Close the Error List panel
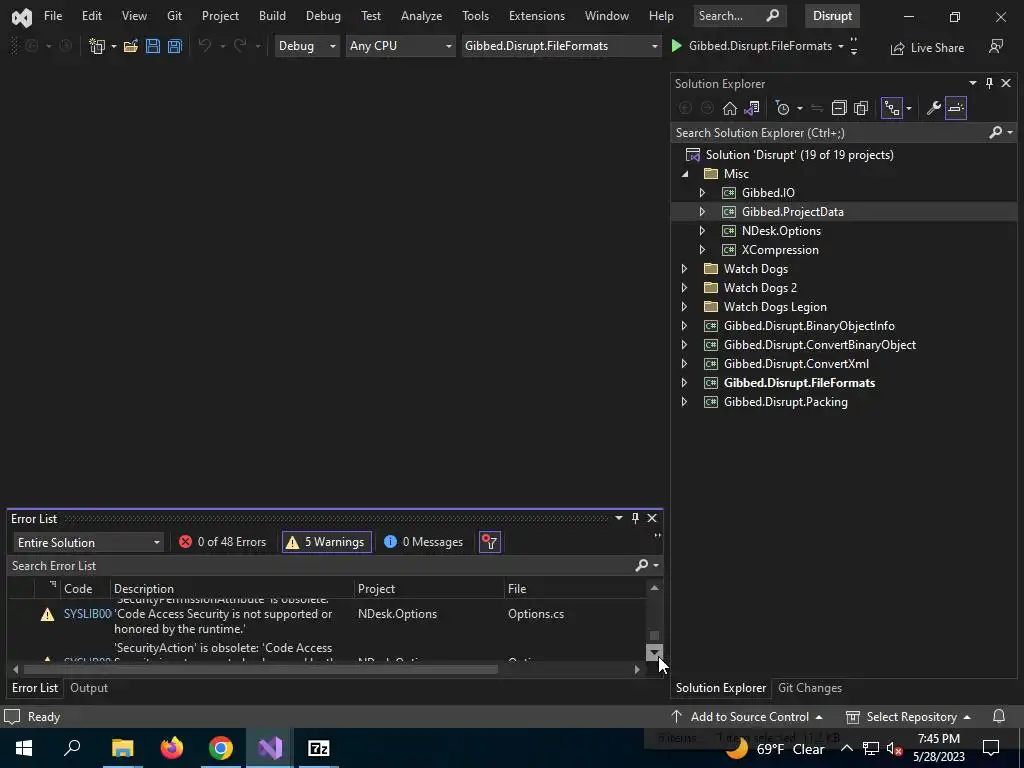 (652, 518)
